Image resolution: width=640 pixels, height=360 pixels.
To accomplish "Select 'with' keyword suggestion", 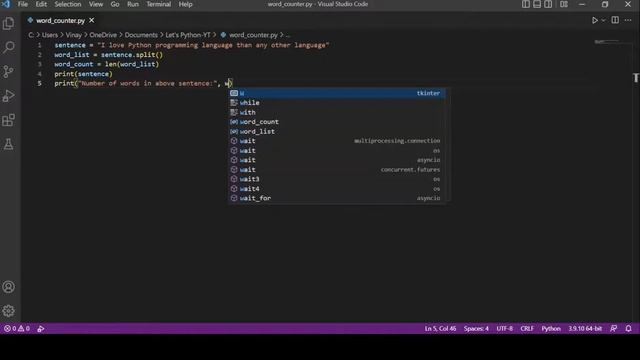I will pyautogui.click(x=337, y=112).
